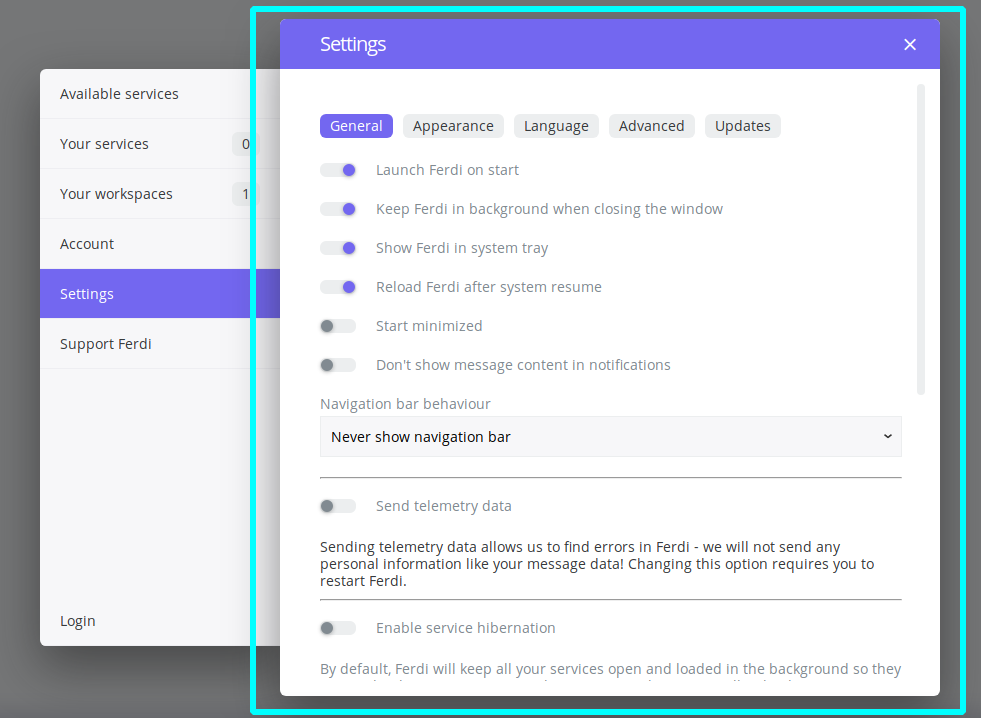Switch to the Appearance tab
981x718 pixels.
[x=453, y=126]
